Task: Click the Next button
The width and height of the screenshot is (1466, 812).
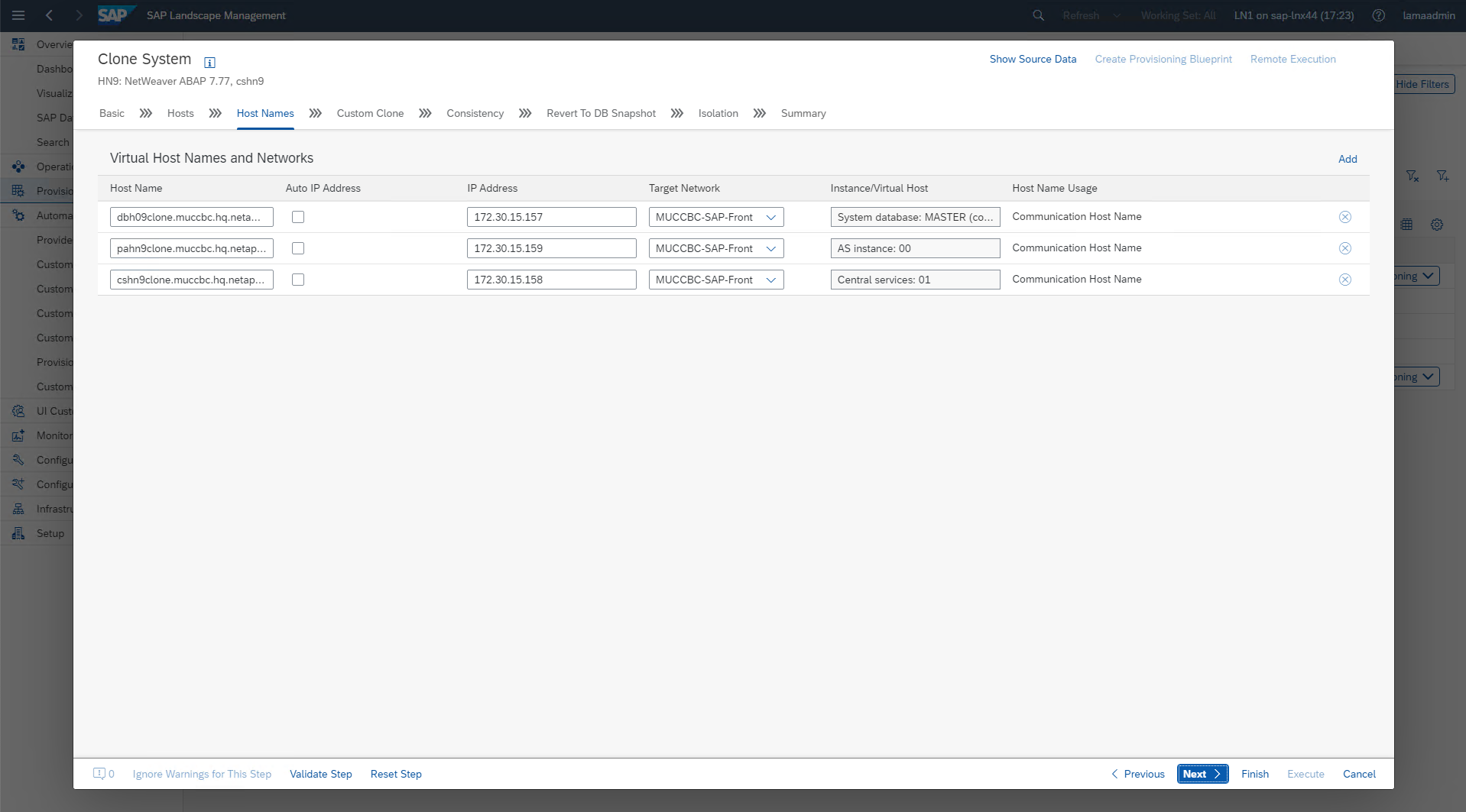Action: 1202,774
